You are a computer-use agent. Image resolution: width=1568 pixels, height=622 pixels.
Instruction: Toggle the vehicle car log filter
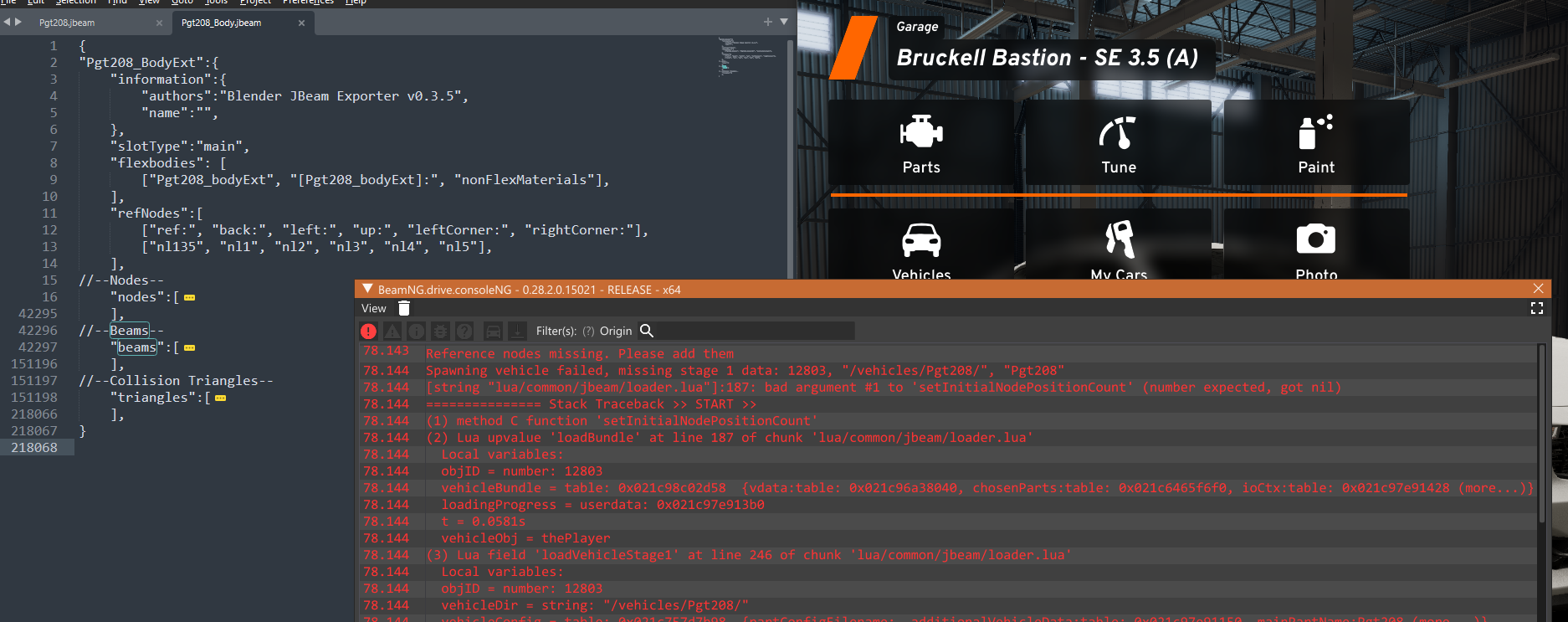coord(494,332)
